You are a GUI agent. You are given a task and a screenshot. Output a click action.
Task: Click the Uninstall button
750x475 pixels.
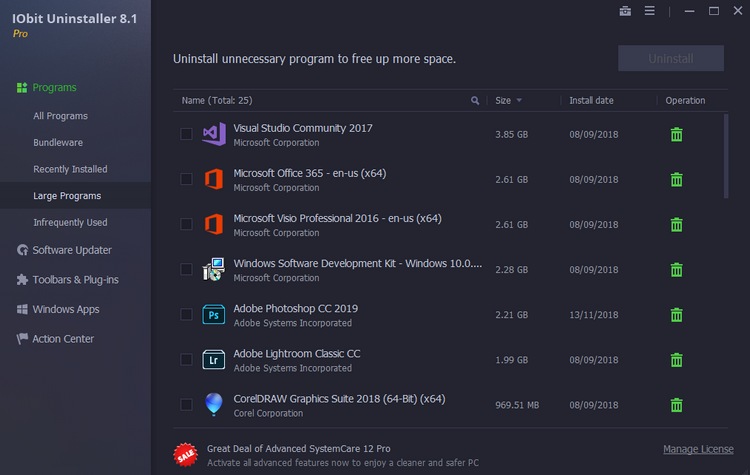coord(671,58)
